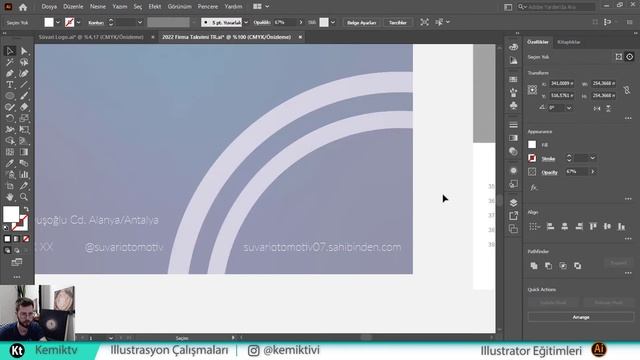Click the large white Fill box in toolbar
This screenshot has width=640, height=360.
click(x=11, y=214)
